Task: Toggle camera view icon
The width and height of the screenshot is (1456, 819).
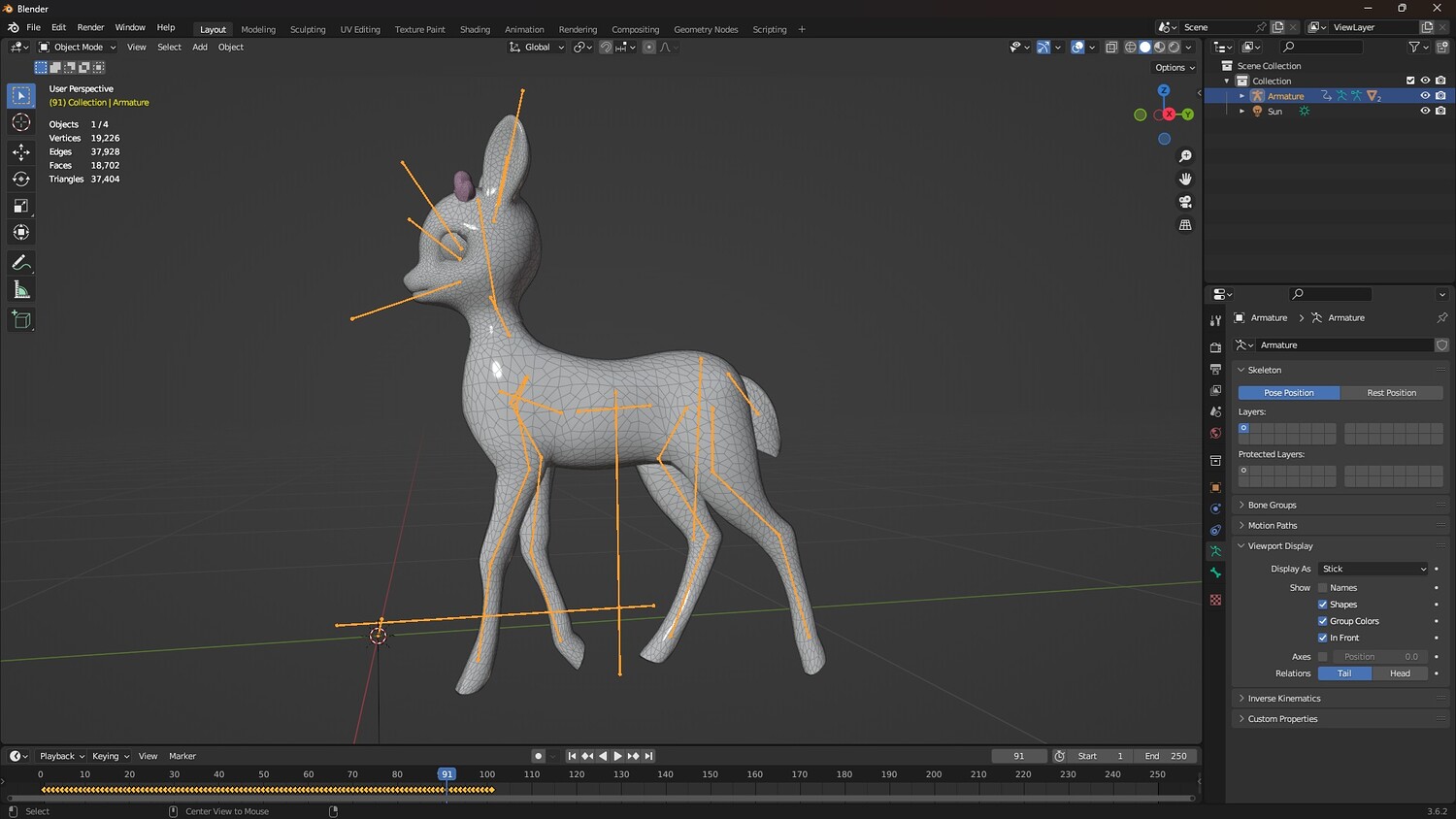Action: point(1185,202)
